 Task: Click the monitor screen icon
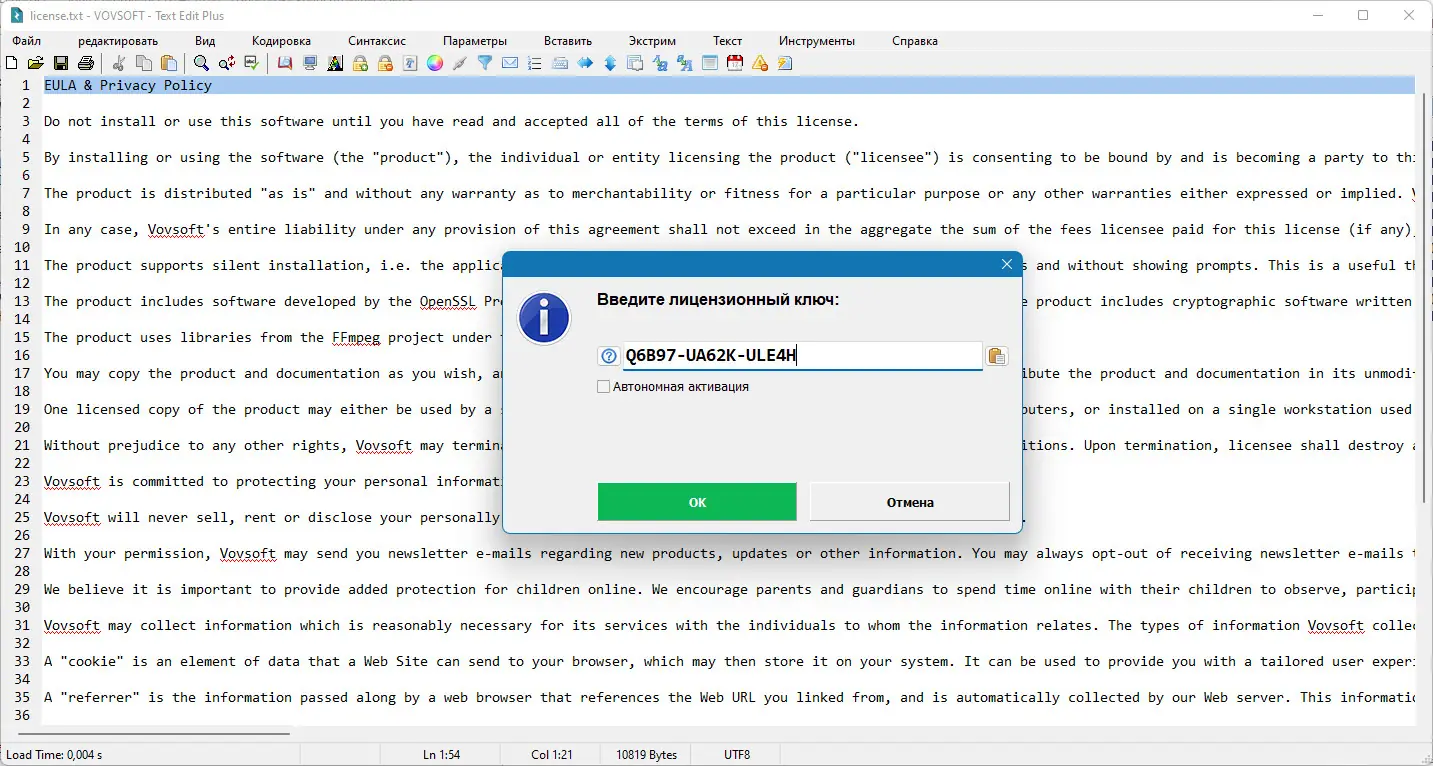[x=310, y=63]
